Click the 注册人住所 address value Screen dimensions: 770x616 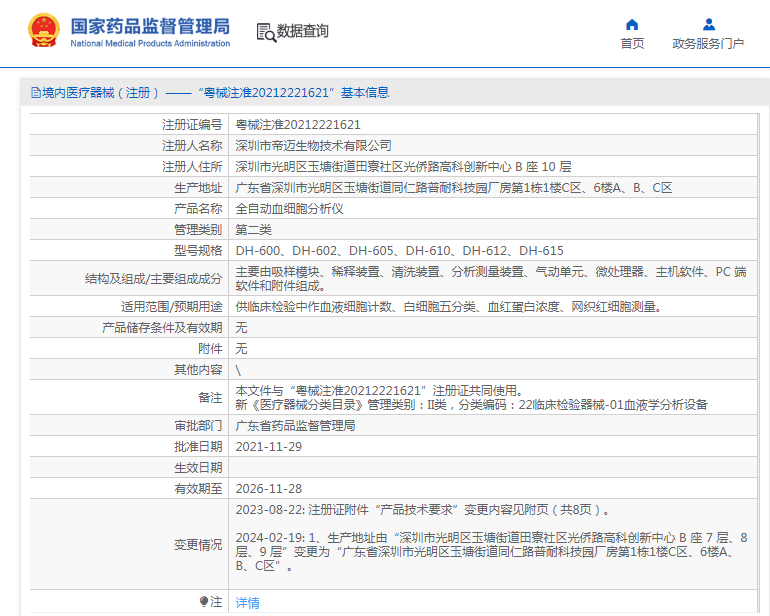pos(403,167)
